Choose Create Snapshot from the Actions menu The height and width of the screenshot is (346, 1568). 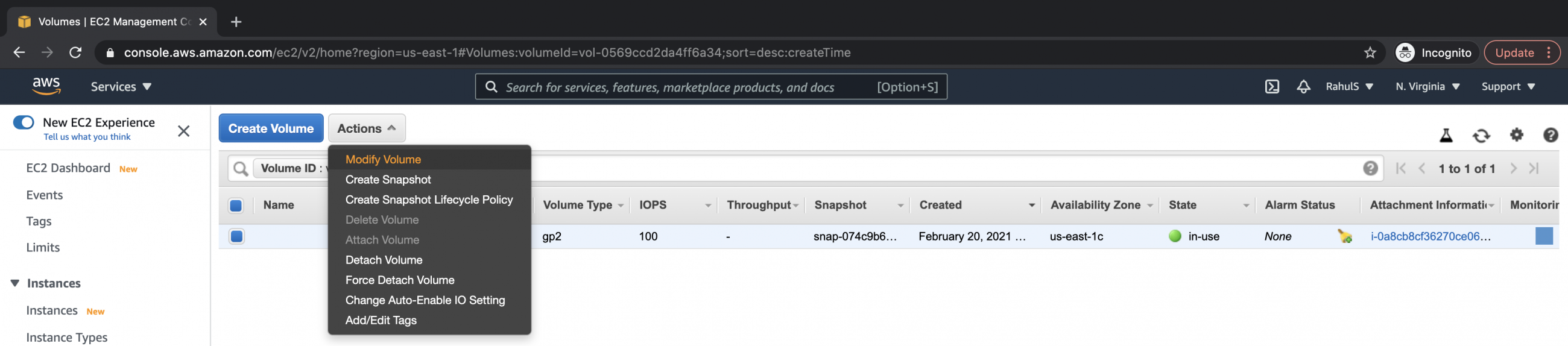coord(429,180)
